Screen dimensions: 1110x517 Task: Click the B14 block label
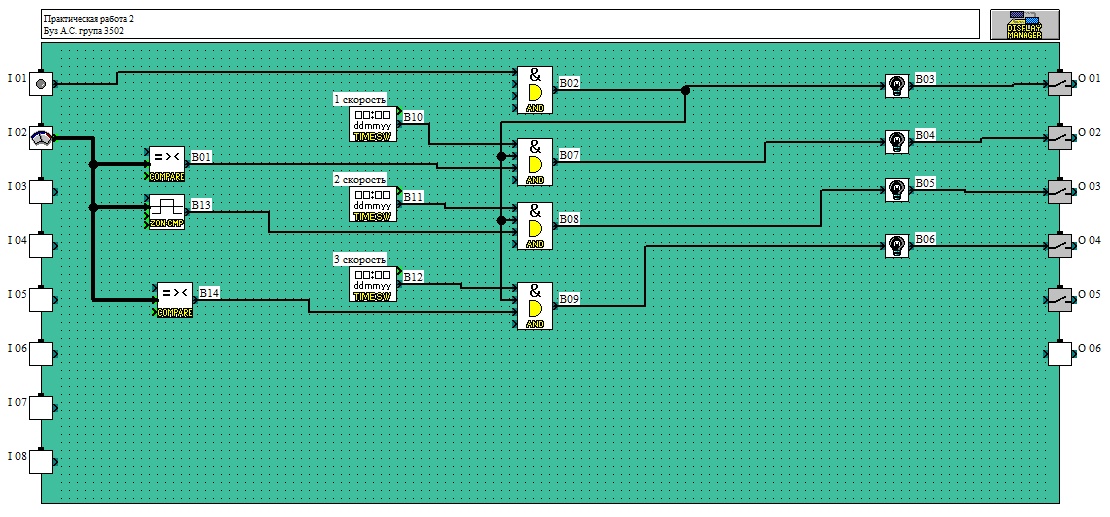coord(210,292)
